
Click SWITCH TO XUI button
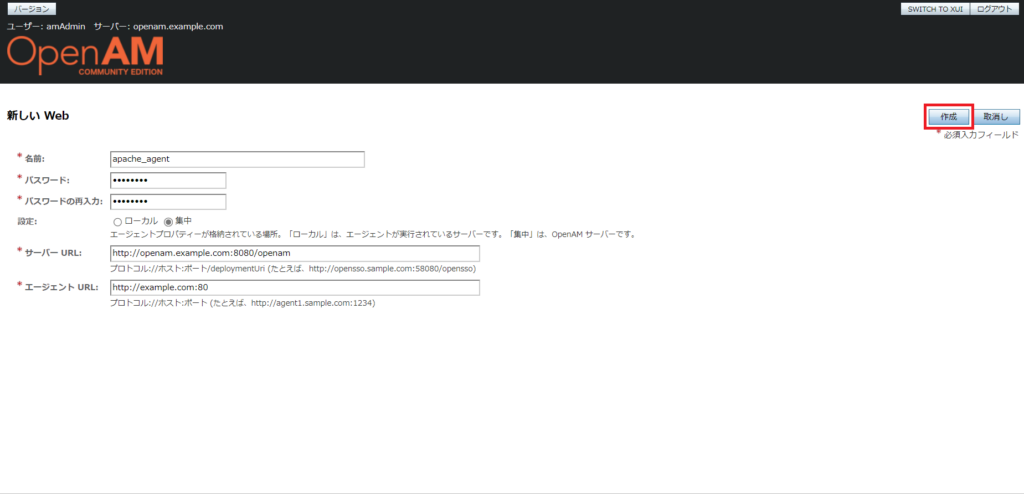(x=935, y=9)
